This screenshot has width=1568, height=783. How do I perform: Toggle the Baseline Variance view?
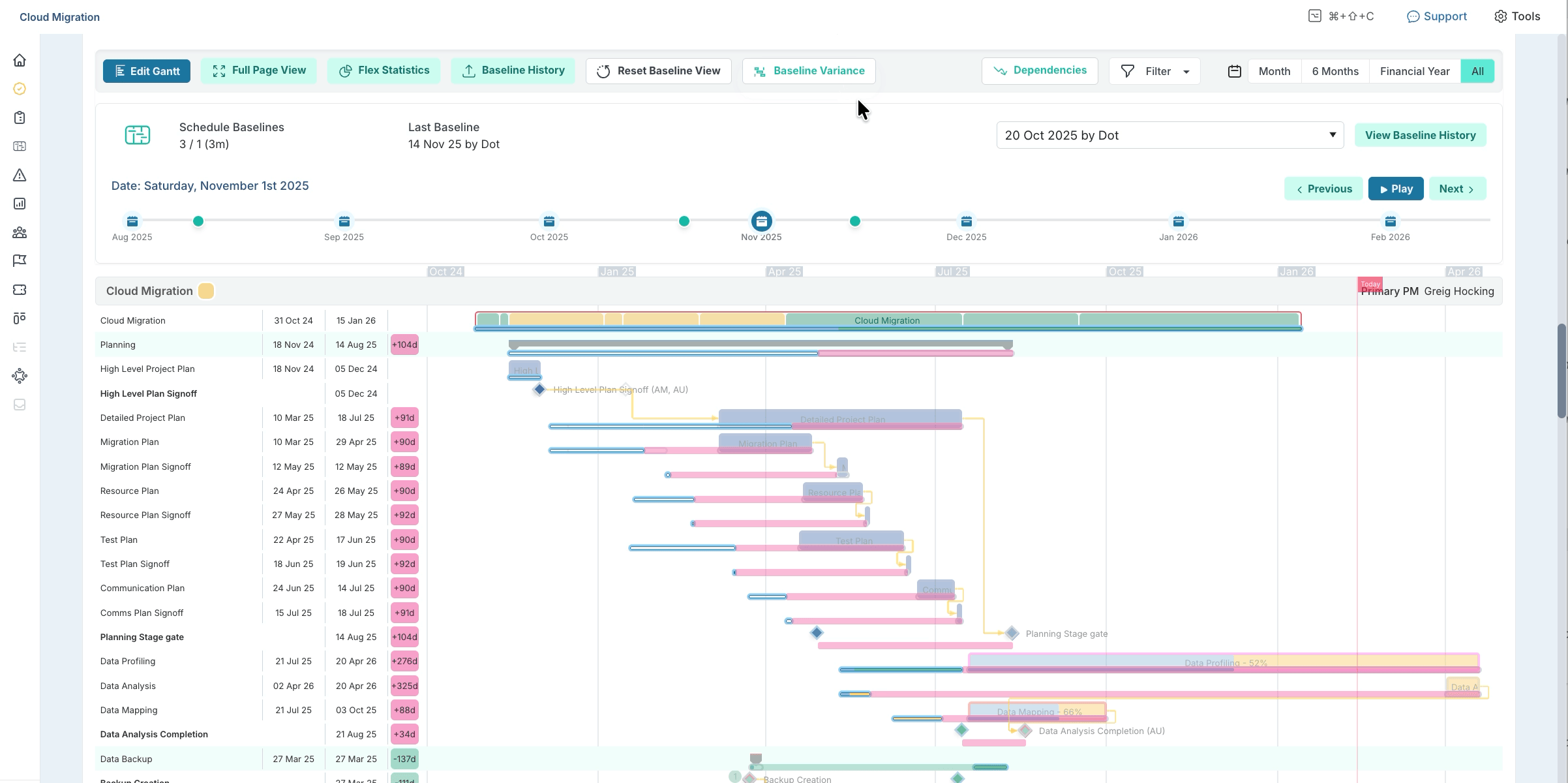(x=809, y=71)
